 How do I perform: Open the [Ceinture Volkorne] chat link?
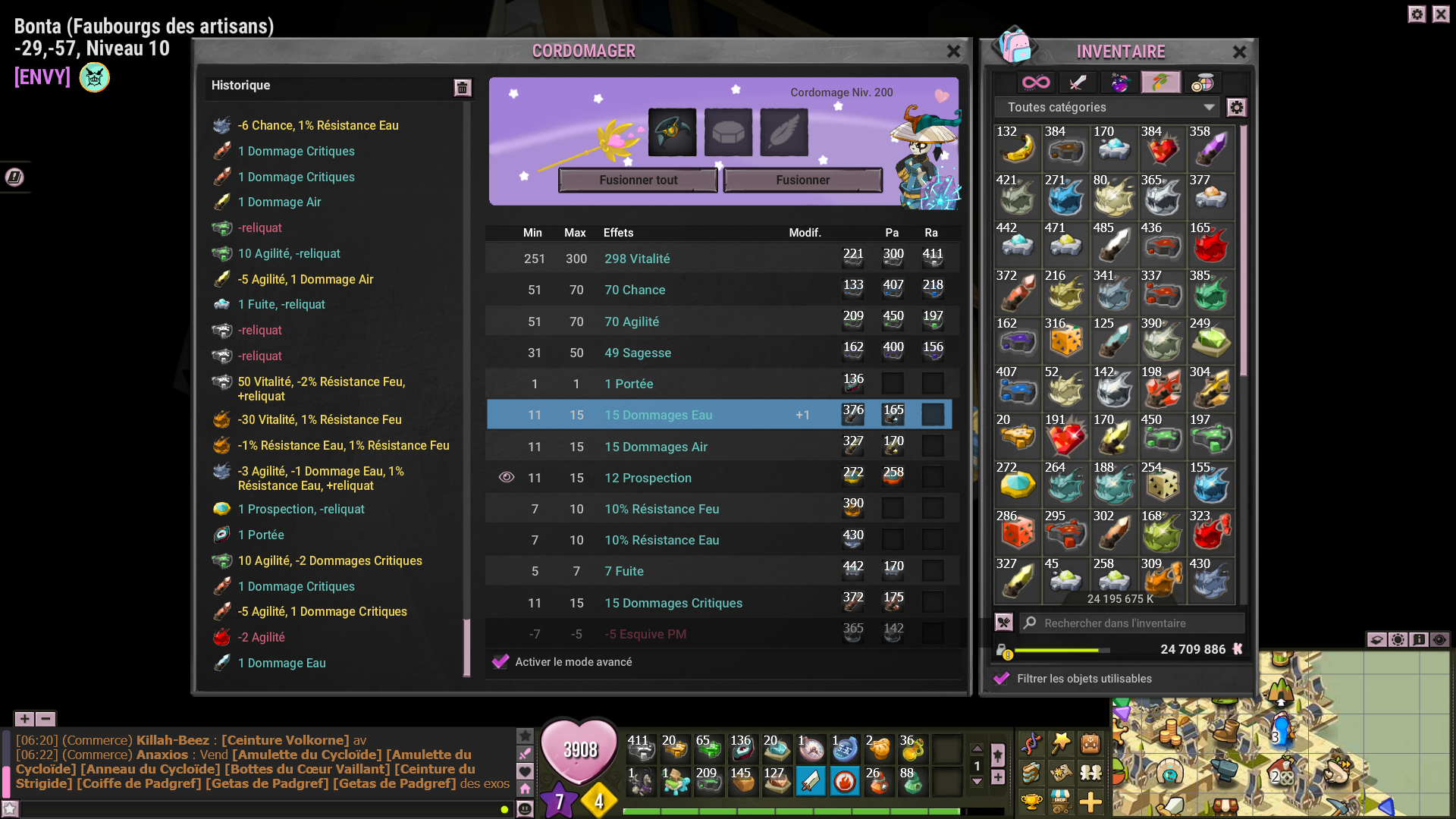pos(285,740)
